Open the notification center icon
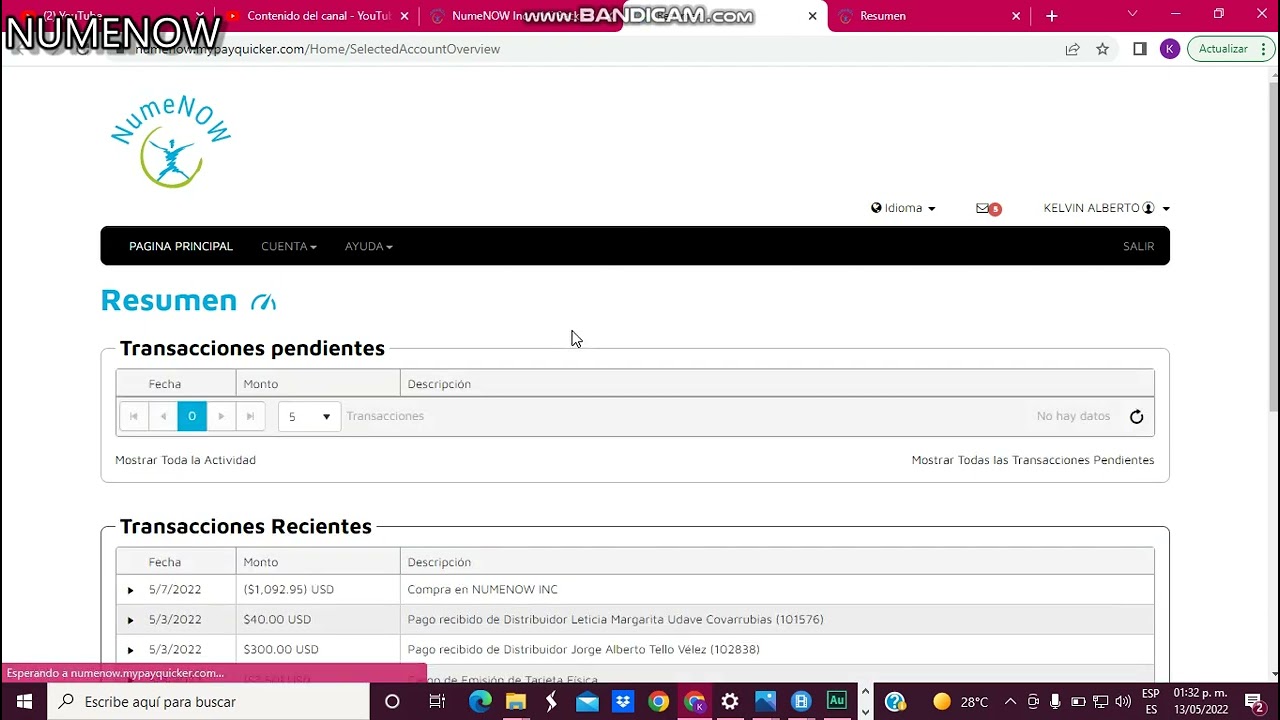The width and height of the screenshot is (1280, 720). [1254, 702]
